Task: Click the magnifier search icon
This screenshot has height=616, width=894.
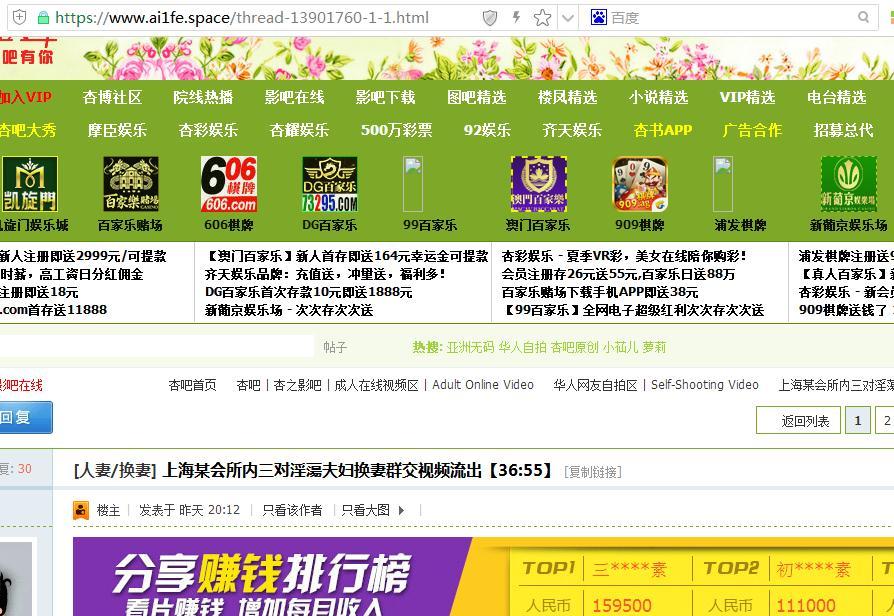Action: point(864,17)
